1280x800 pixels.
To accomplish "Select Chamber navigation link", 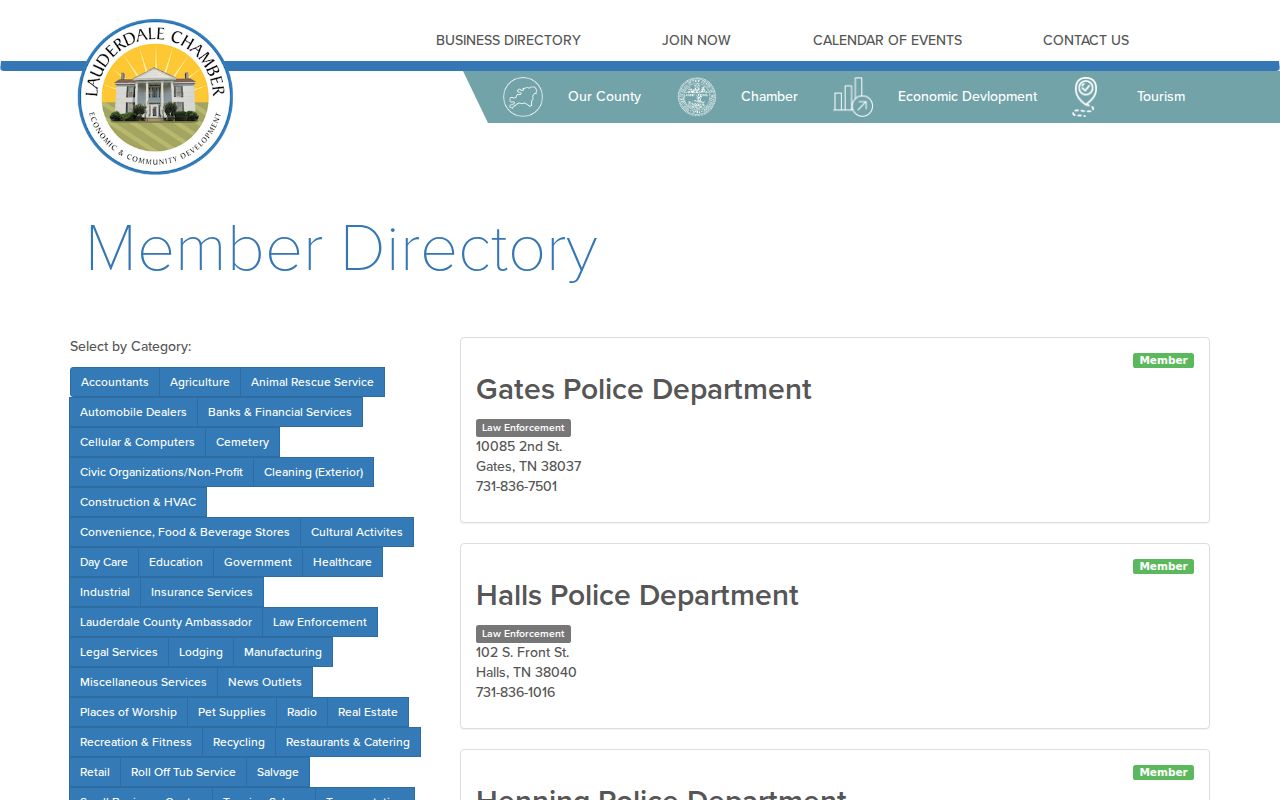I will pyautogui.click(x=769, y=97).
